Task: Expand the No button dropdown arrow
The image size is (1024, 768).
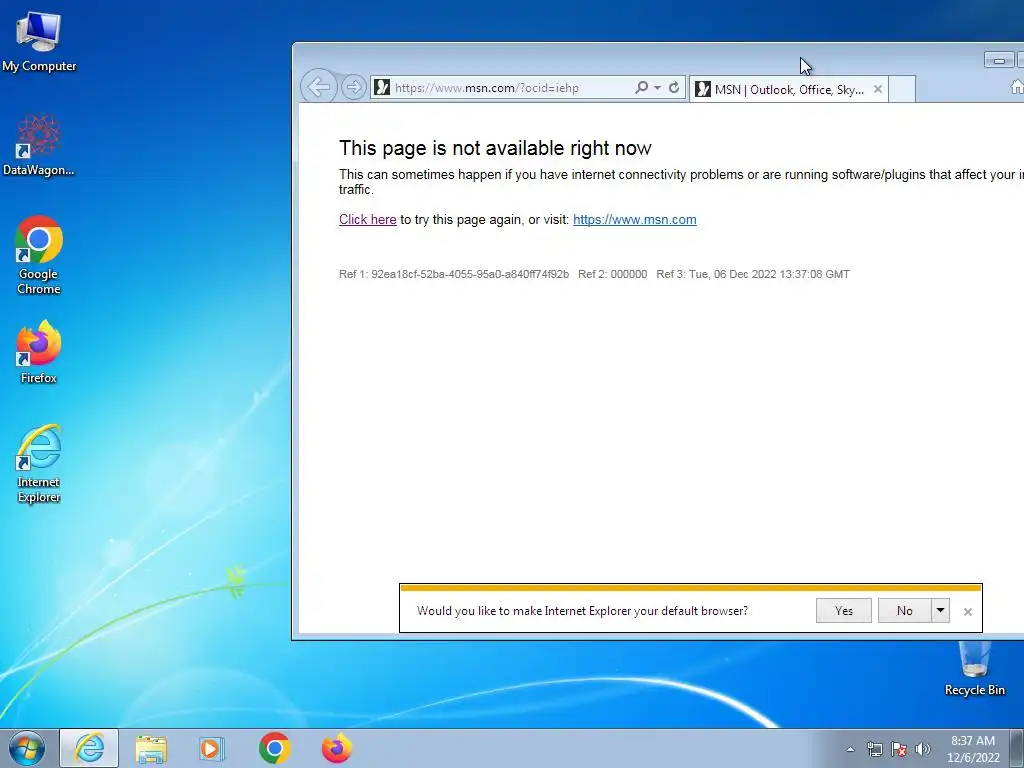Action: pos(940,611)
